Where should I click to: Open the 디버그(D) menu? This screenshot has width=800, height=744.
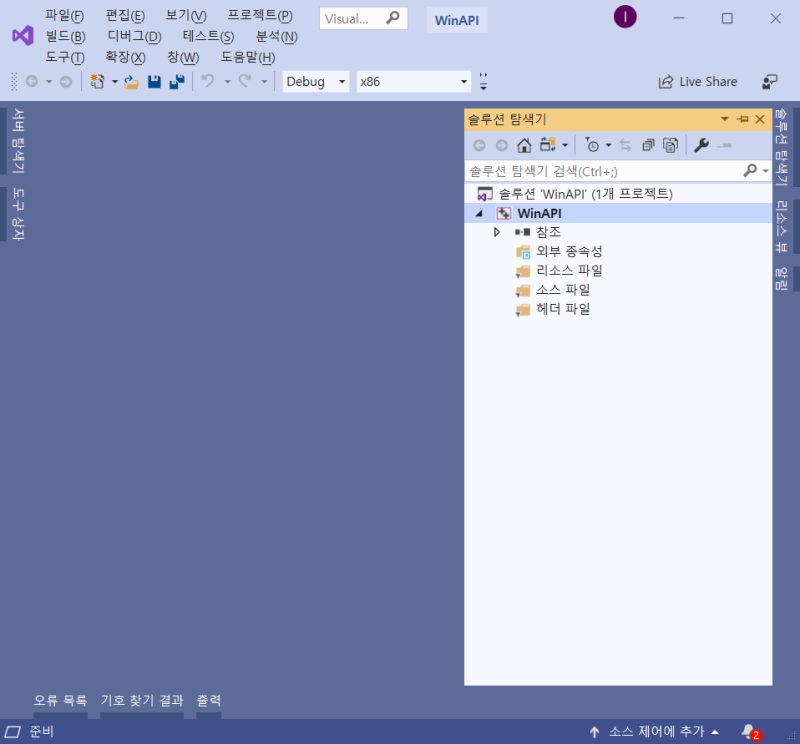point(134,37)
